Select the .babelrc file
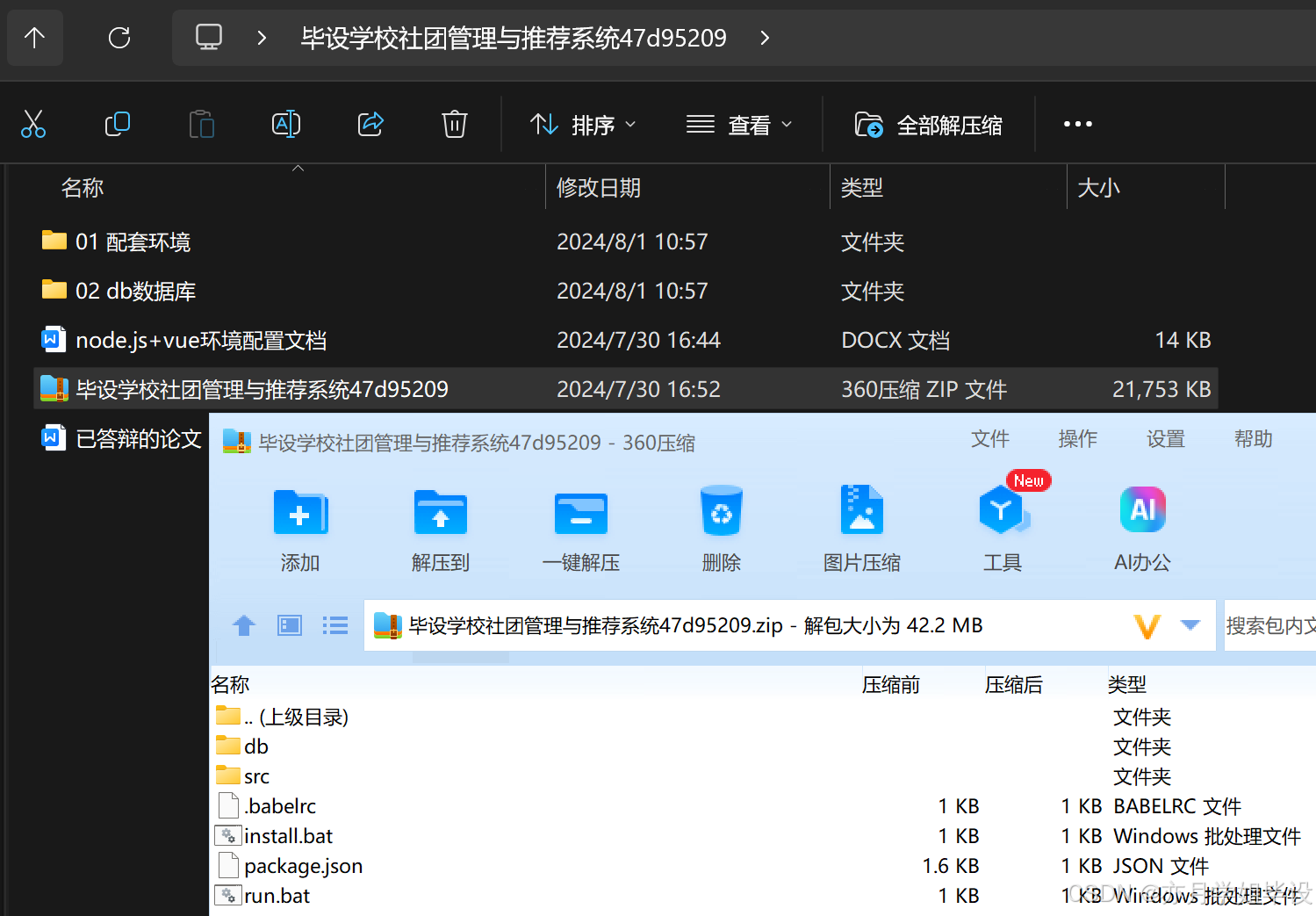1316x916 pixels. pyautogui.click(x=268, y=806)
